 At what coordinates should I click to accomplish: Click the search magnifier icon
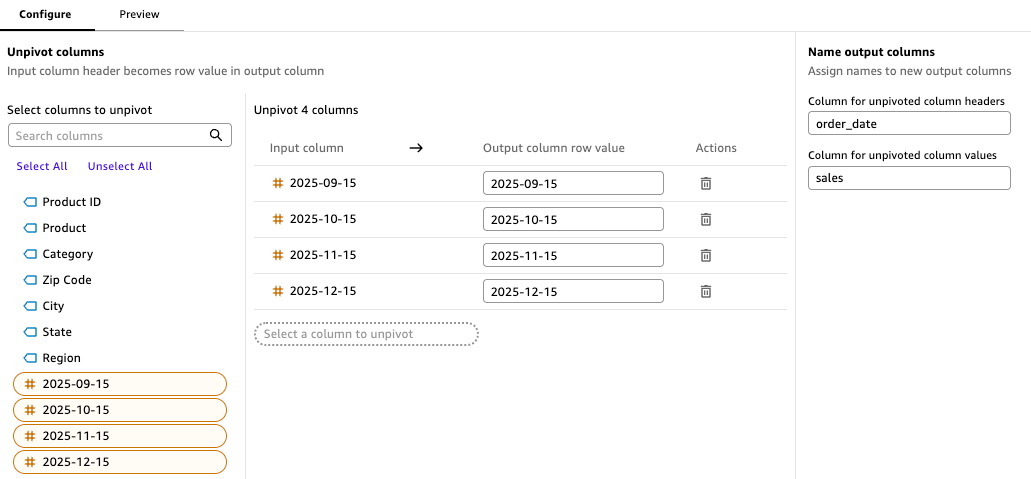216,136
